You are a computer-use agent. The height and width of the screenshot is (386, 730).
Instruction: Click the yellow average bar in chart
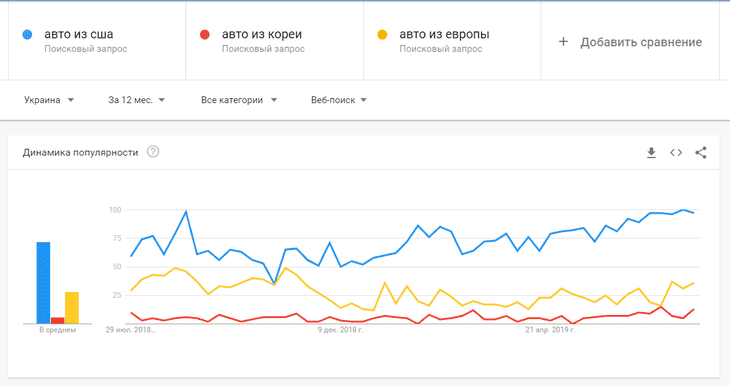[x=72, y=308]
